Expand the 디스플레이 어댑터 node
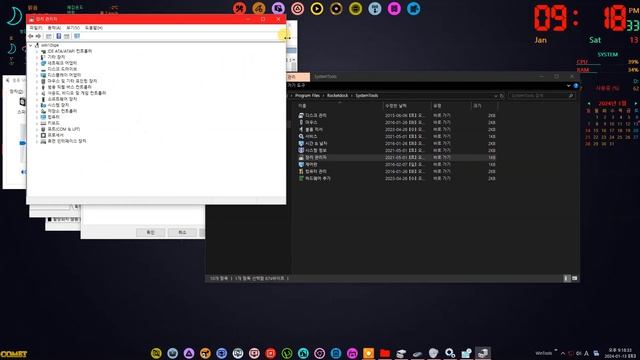640x360 pixels. coord(37,75)
